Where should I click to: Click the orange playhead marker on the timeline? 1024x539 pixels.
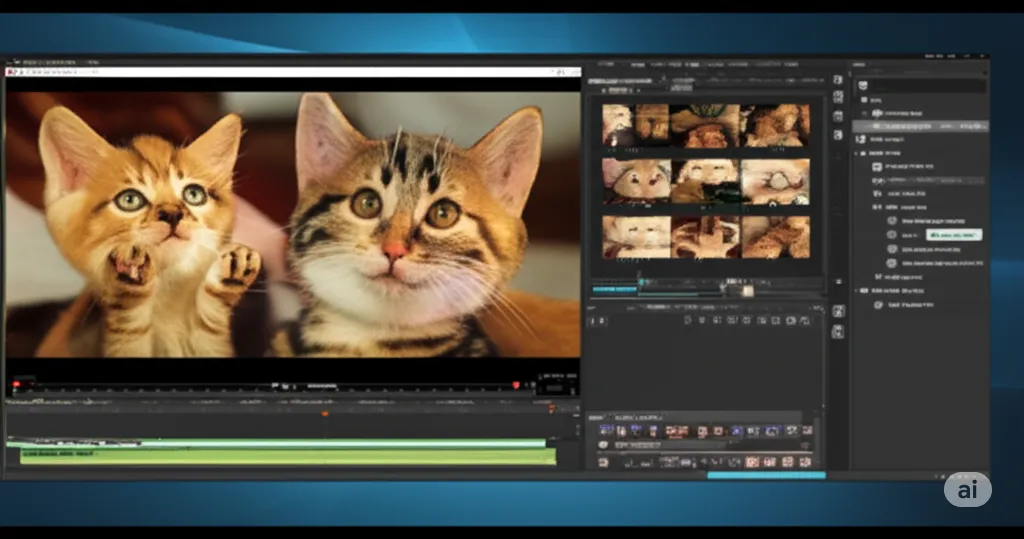(x=325, y=414)
